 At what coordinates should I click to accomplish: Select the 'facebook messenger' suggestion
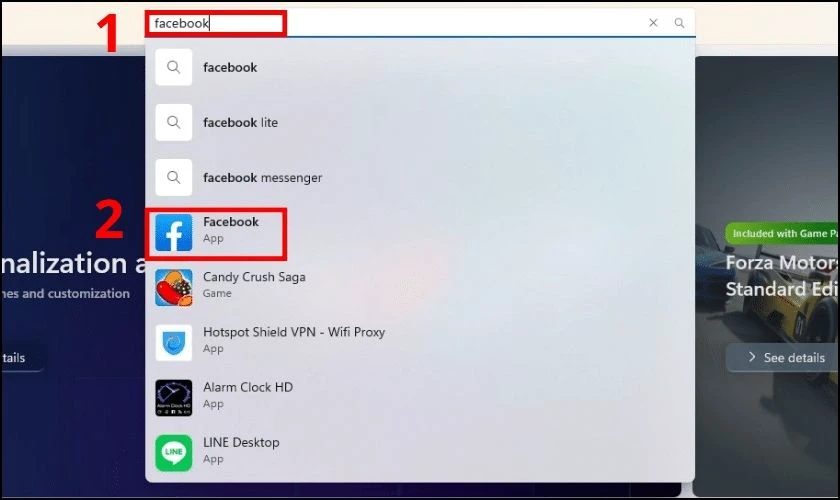(x=420, y=177)
